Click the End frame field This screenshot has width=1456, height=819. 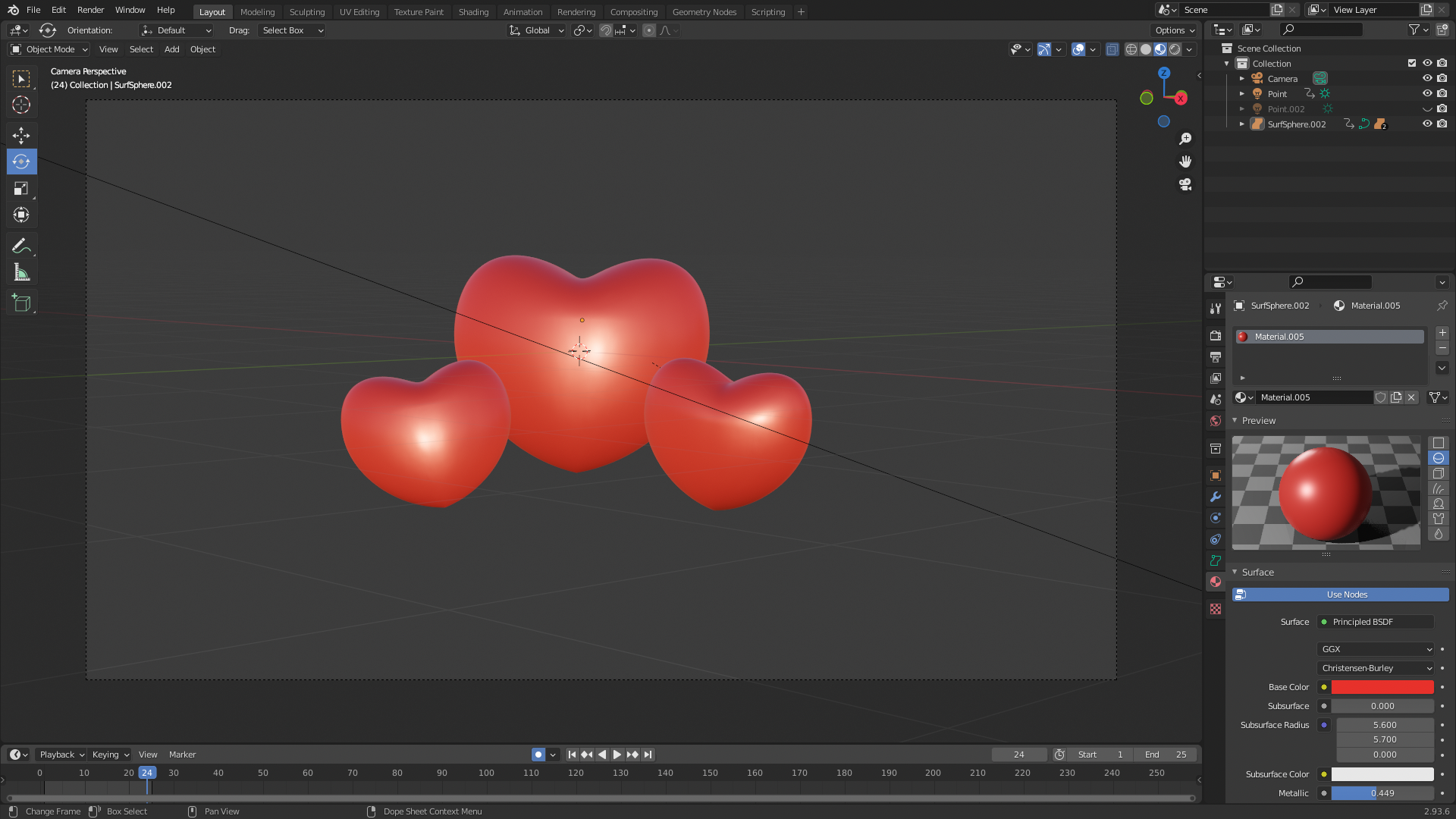pos(1166,755)
